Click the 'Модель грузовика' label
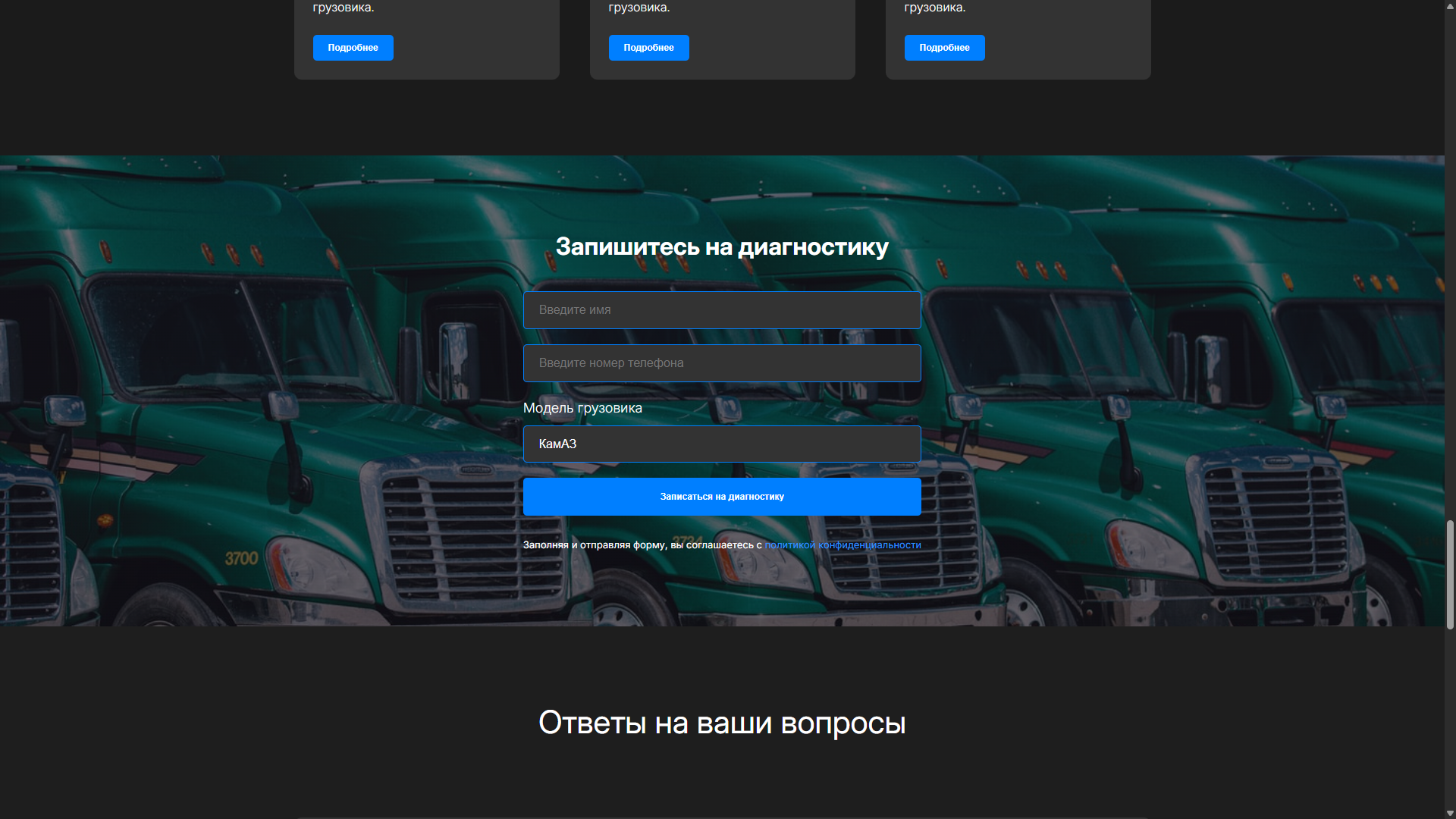1456x819 pixels. click(x=582, y=408)
